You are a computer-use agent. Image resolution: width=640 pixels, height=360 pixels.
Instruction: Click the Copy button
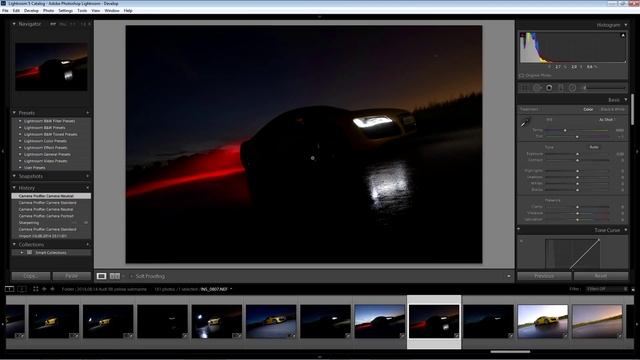pyautogui.click(x=31, y=276)
